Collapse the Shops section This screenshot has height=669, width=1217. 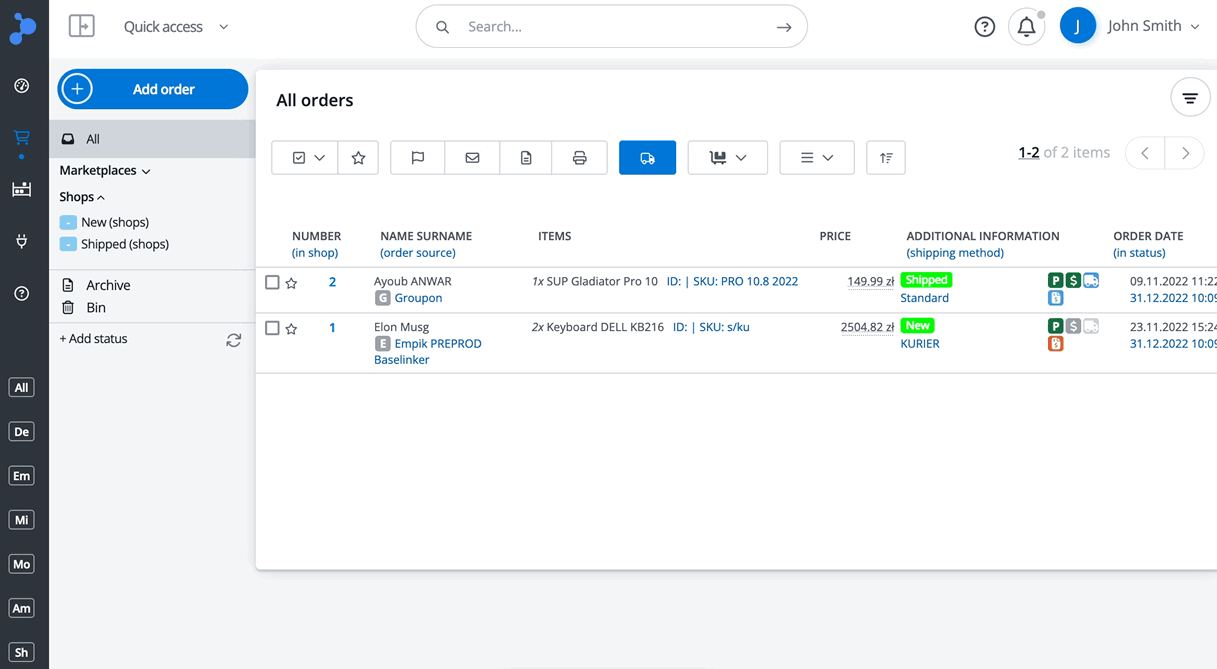click(82, 197)
